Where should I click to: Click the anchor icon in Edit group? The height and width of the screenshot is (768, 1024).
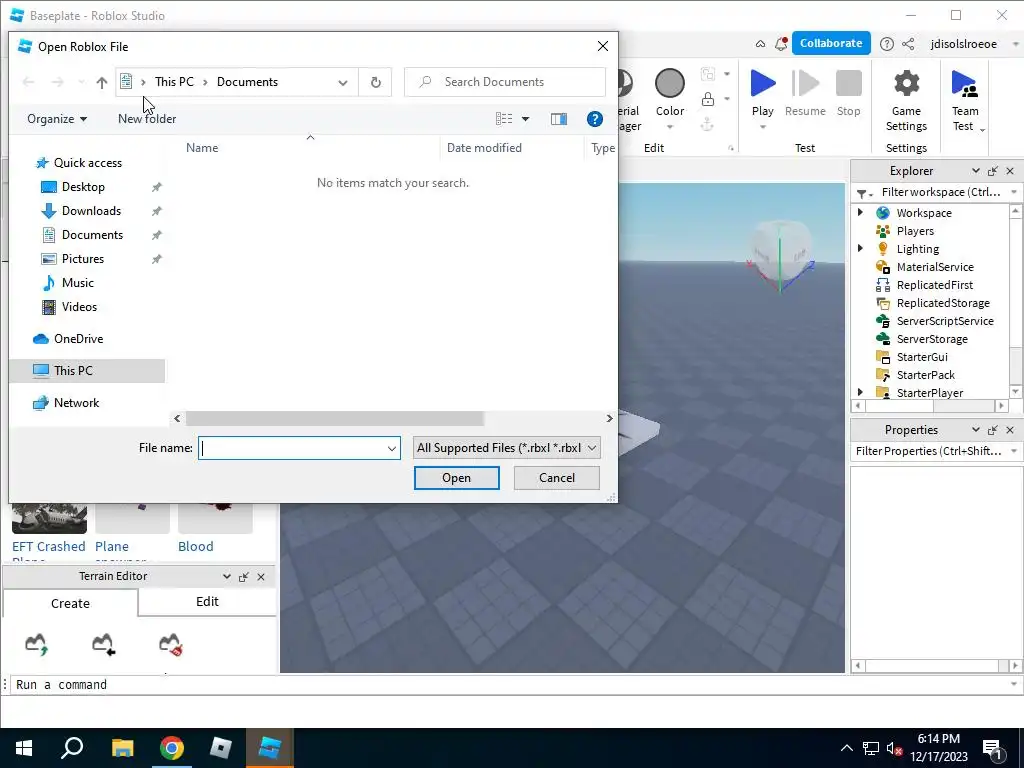click(707, 124)
